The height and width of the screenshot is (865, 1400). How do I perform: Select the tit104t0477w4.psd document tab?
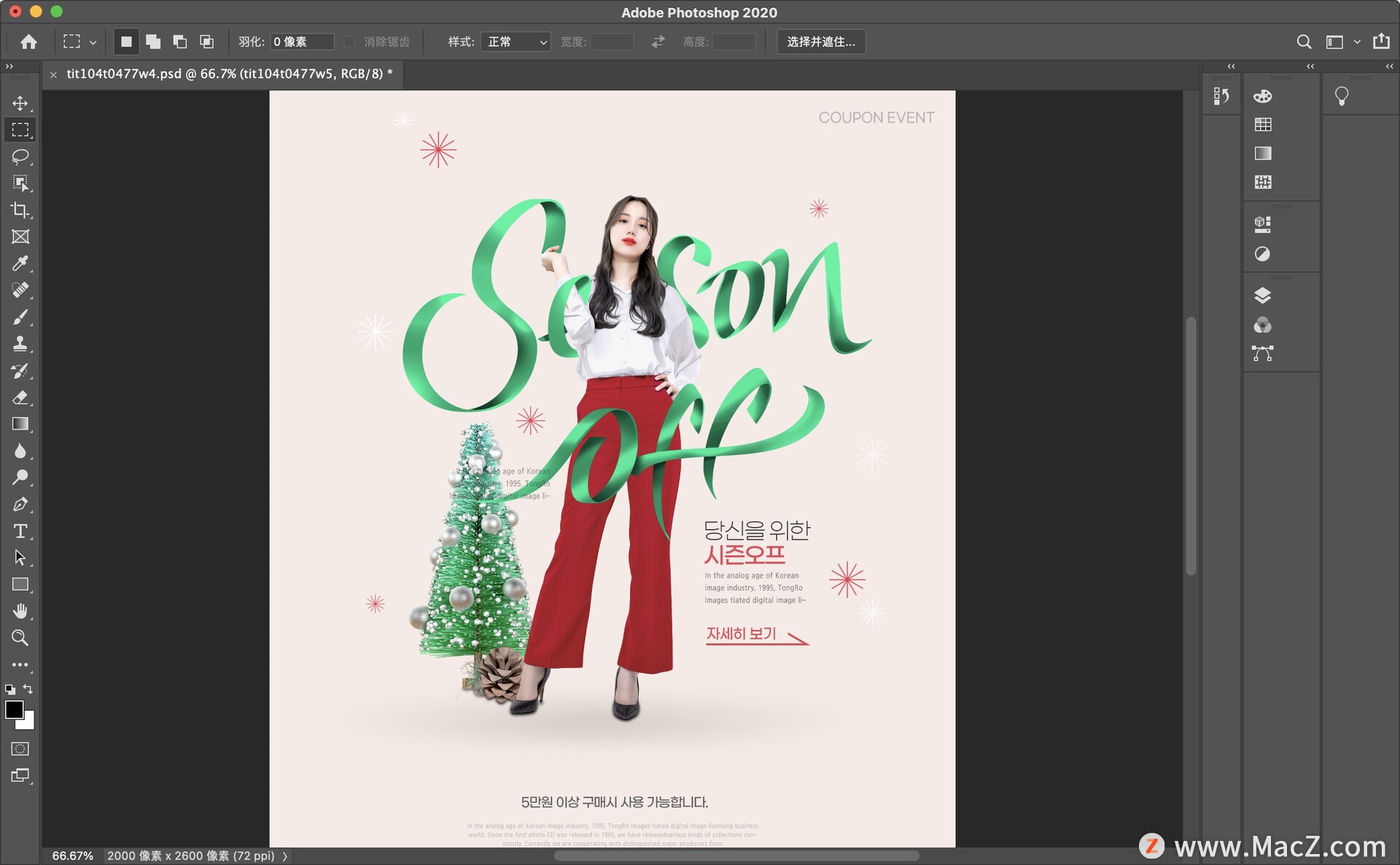229,74
